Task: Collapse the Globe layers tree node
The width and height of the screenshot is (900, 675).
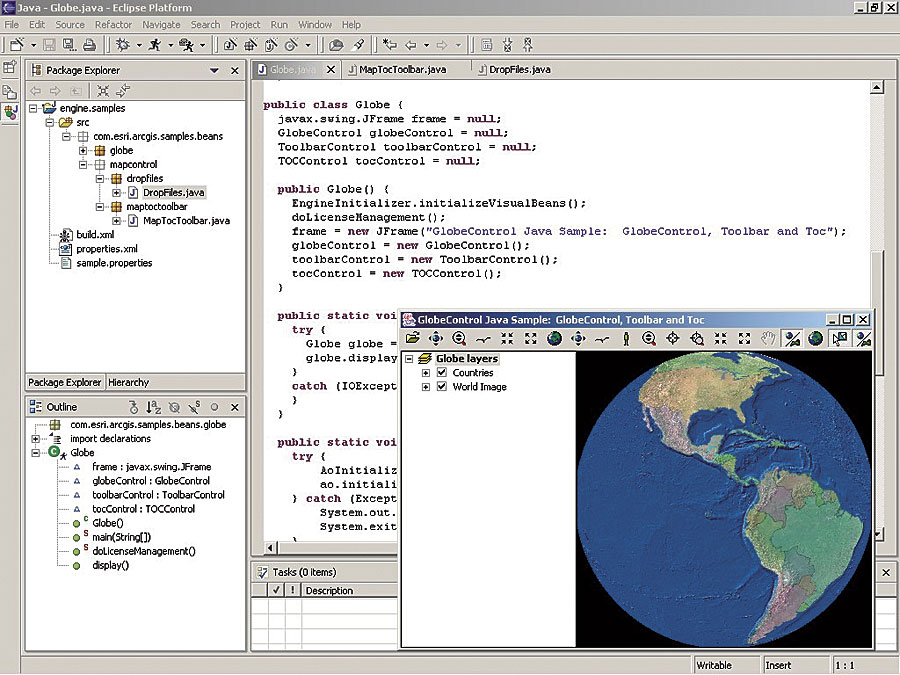Action: (409, 359)
